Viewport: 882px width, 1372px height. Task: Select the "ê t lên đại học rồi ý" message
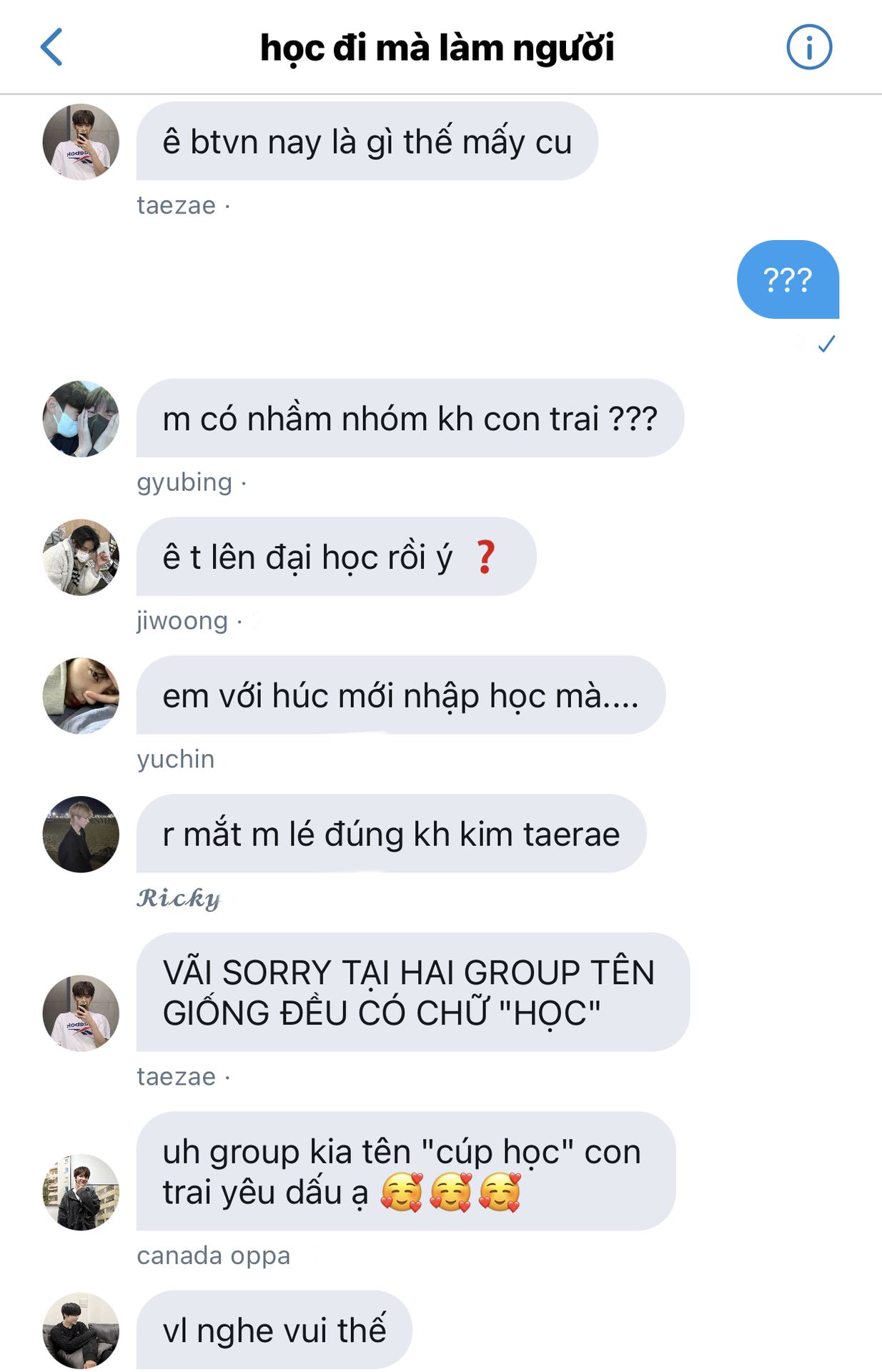(x=337, y=557)
